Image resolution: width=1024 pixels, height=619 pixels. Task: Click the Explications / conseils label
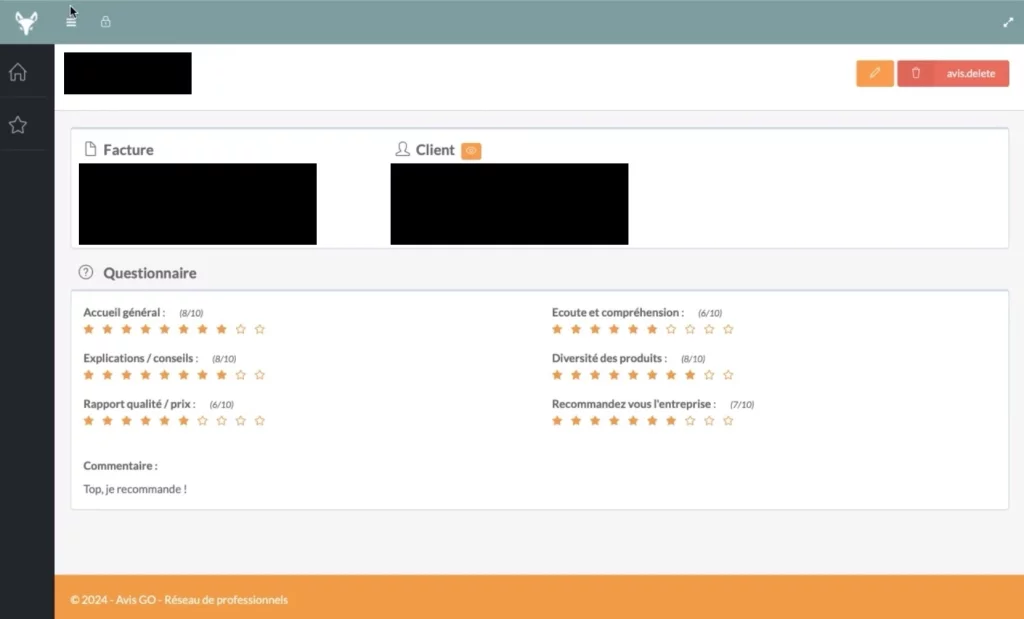140,358
